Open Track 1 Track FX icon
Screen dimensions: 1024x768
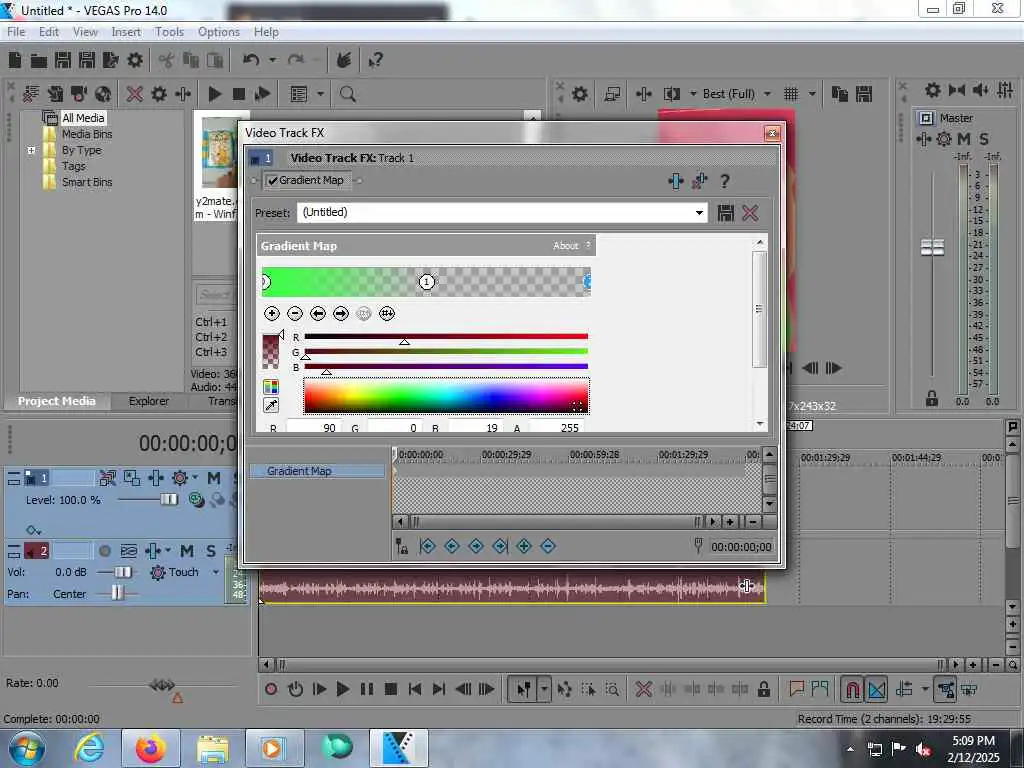[156, 478]
